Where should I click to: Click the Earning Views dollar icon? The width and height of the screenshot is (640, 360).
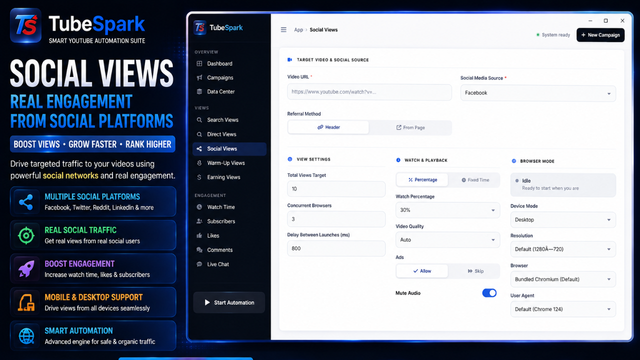click(199, 177)
